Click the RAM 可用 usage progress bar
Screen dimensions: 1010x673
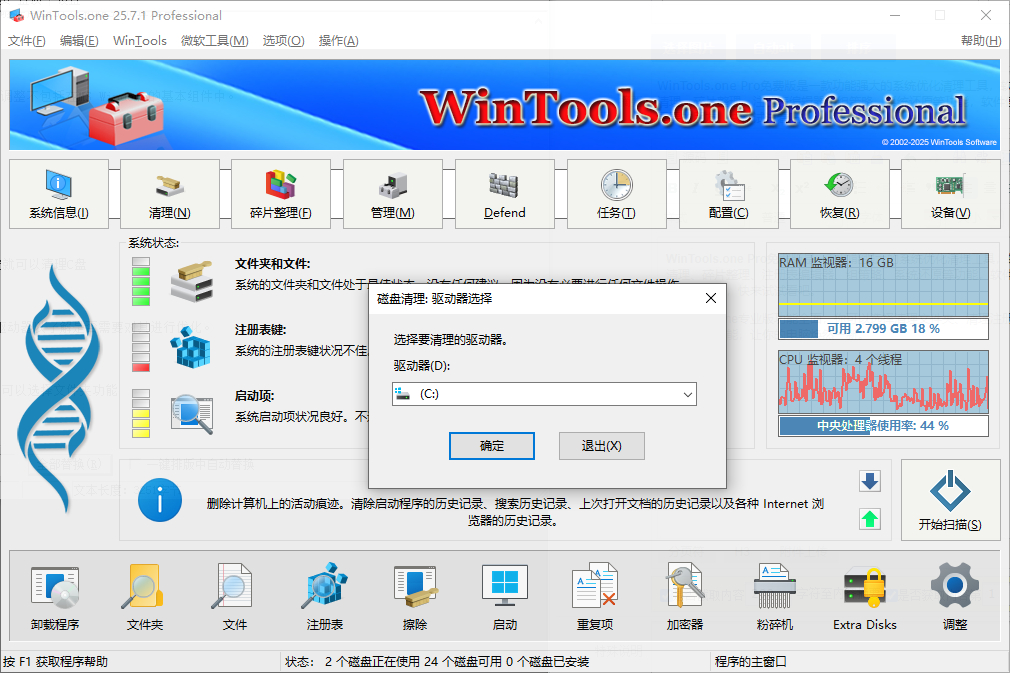(x=883, y=330)
